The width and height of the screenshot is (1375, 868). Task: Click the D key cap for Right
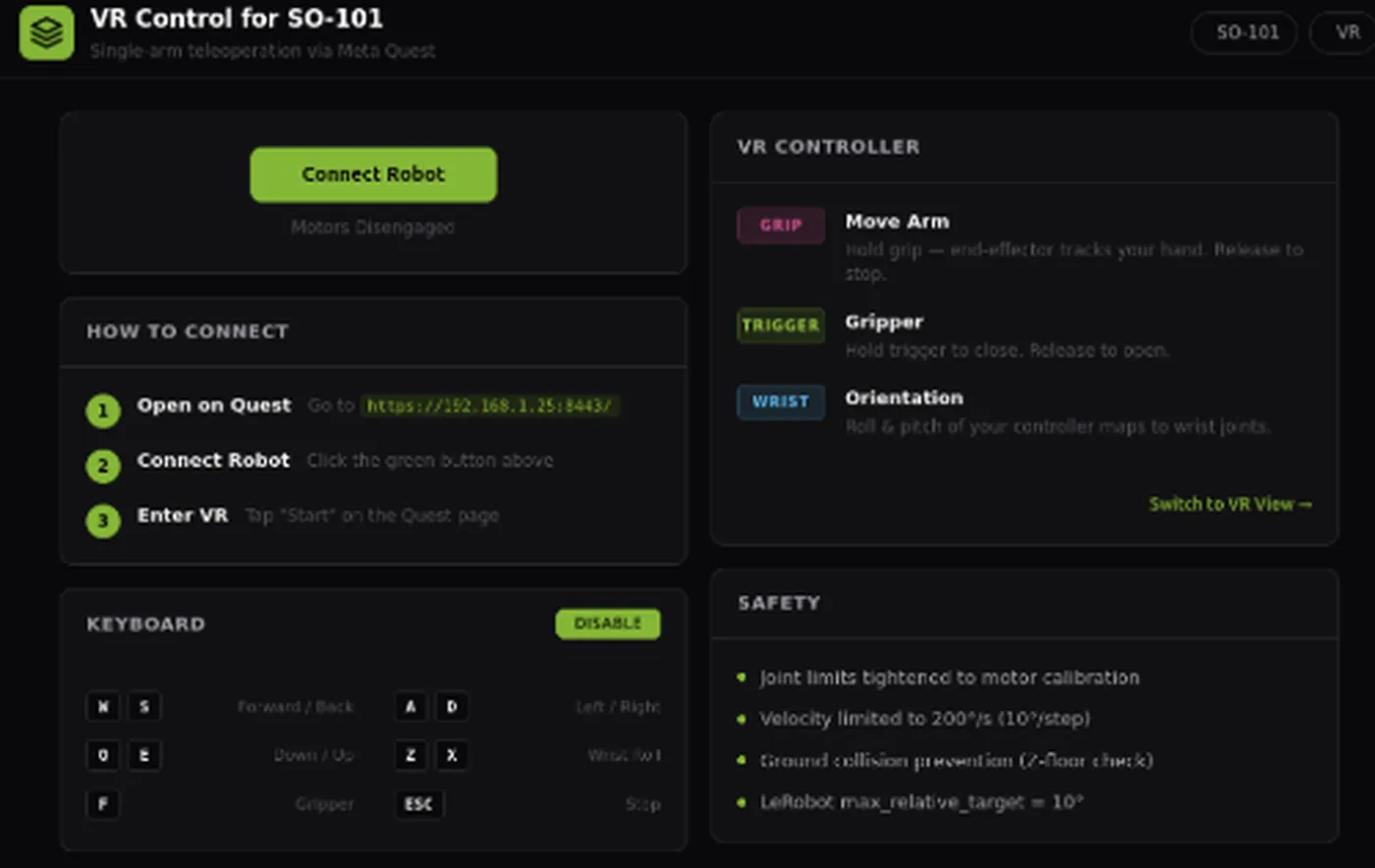(x=452, y=706)
